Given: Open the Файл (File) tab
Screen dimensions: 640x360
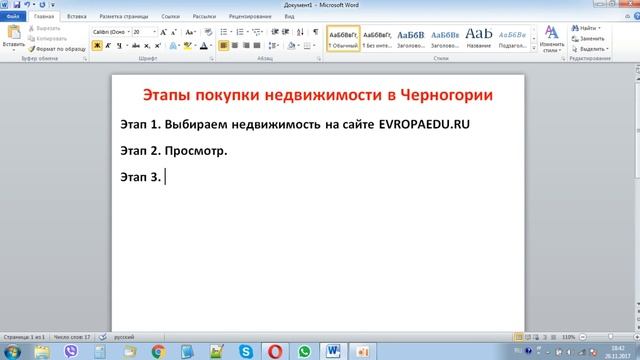Looking at the screenshot, I should (x=13, y=16).
